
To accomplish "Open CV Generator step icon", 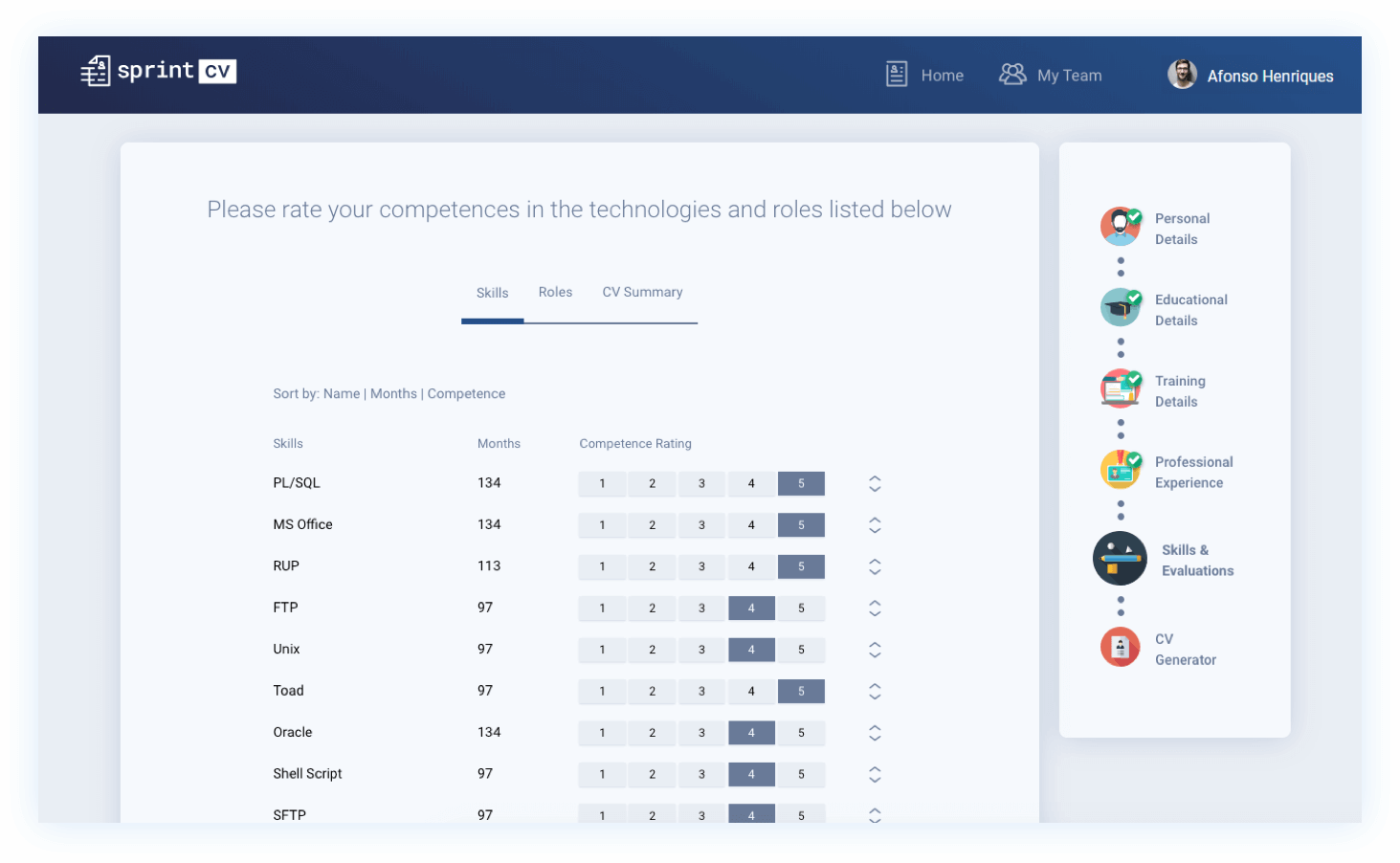I will 1120,648.
